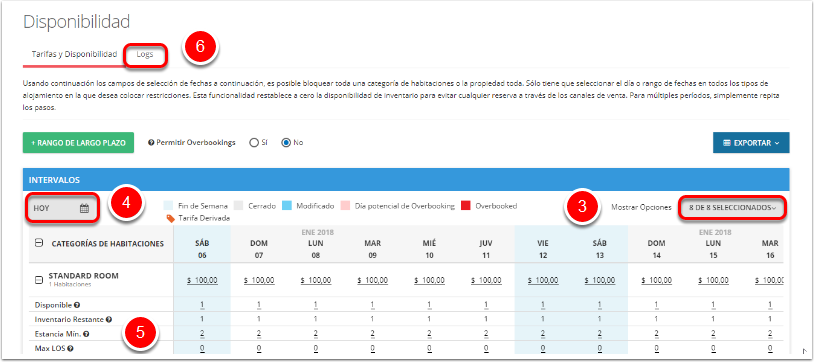
Task: Click Inventario Restante value for MAR 09
Action: point(372,319)
